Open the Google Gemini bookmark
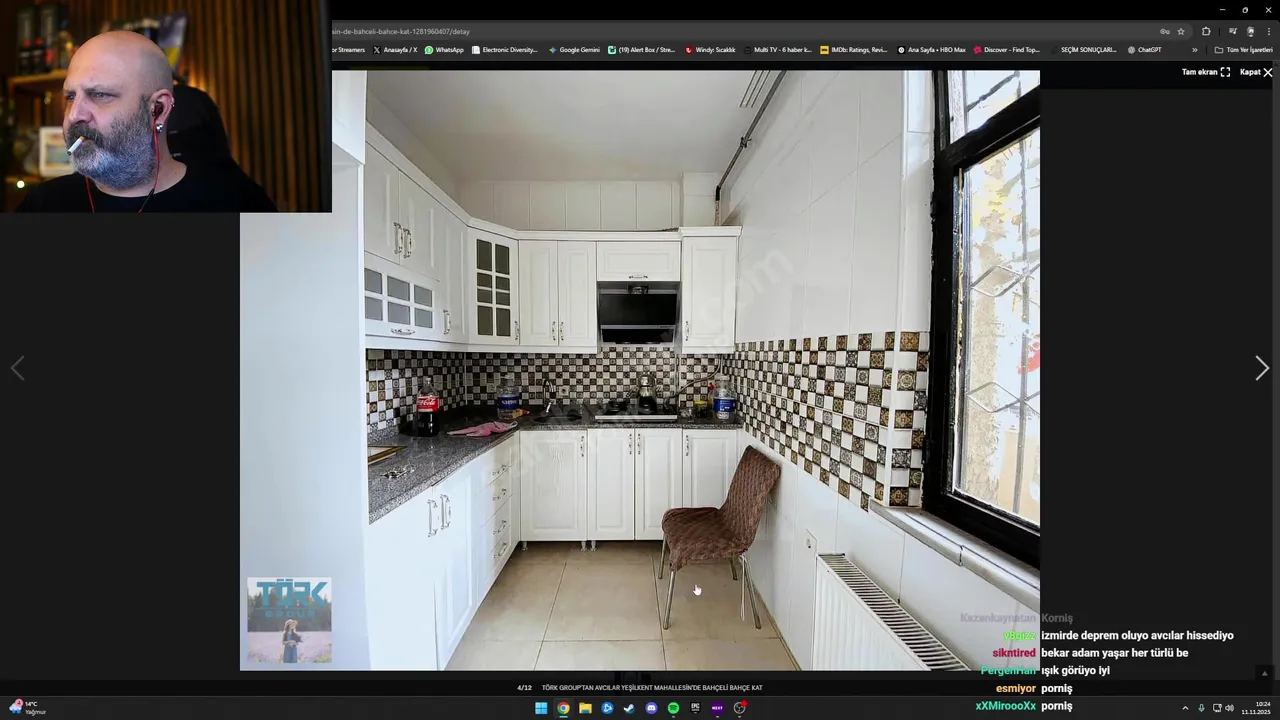The image size is (1280, 720). click(574, 49)
